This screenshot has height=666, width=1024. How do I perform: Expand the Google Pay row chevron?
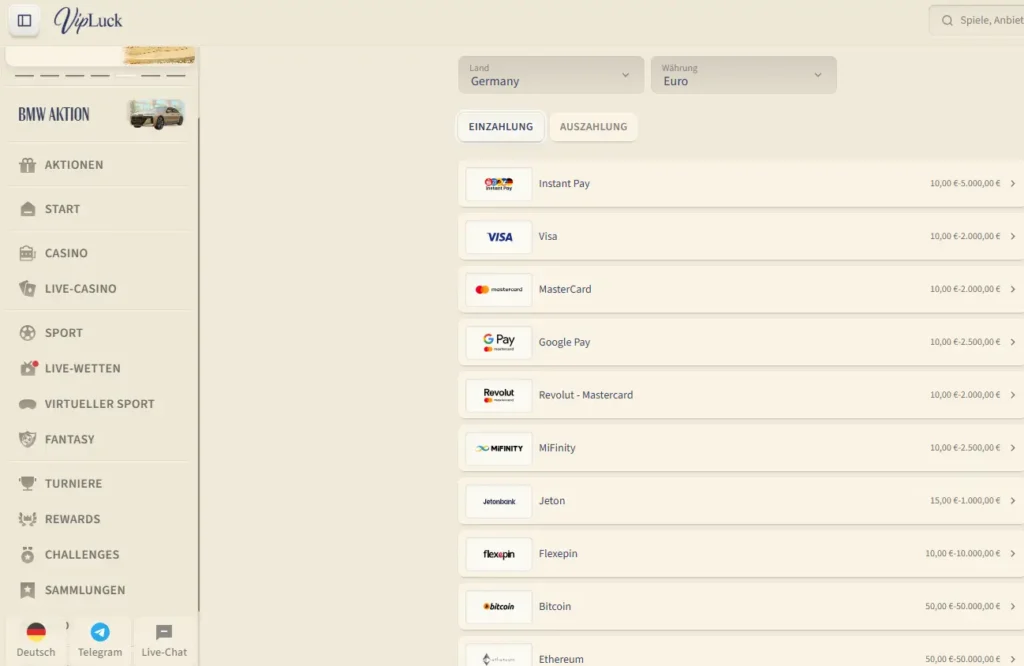1013,343
